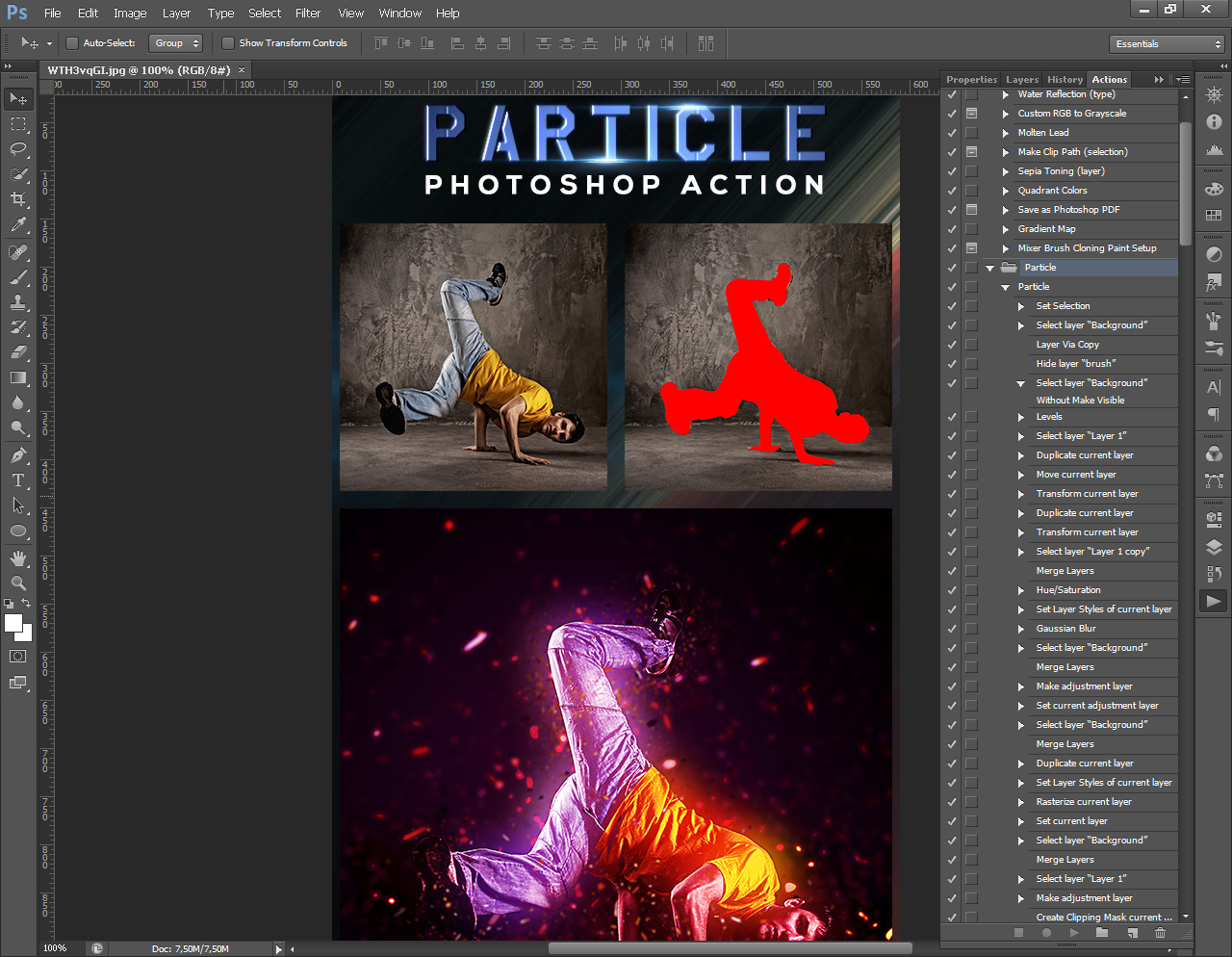Open the Actions panel flyout menu
Screen dimensions: 1232x957
pos(1183,80)
